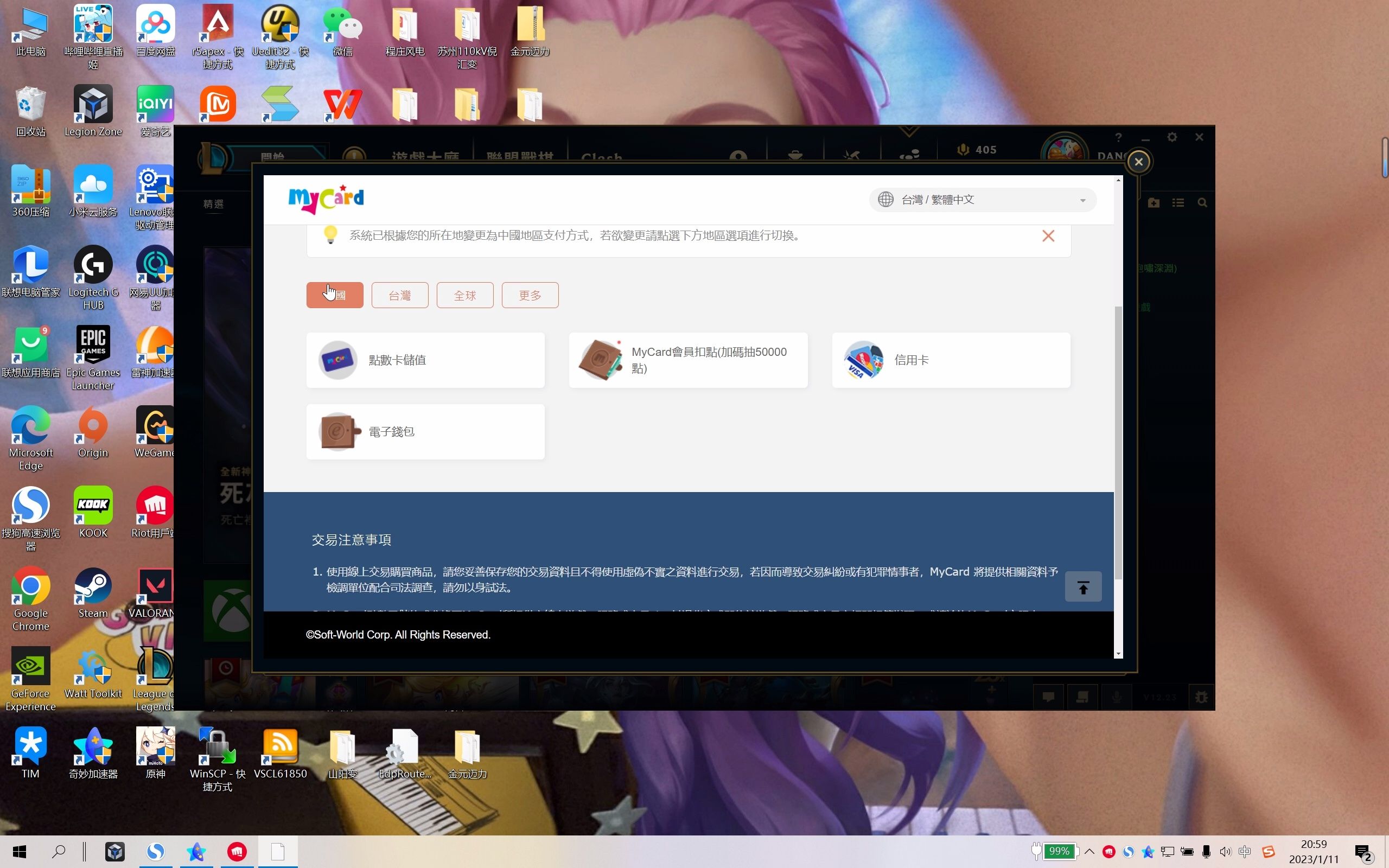
Task: Click Riot client icon in taskbar
Action: click(237, 852)
